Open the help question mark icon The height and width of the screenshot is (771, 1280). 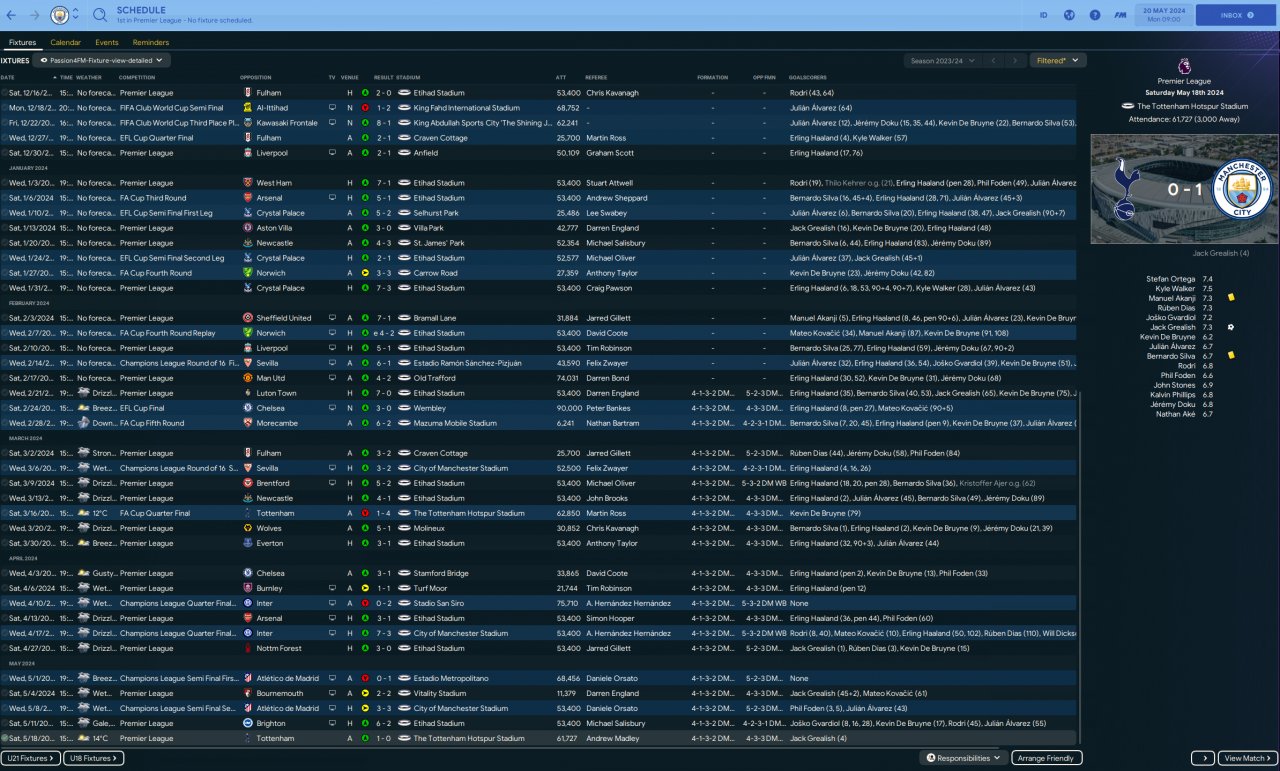pyautogui.click(x=1095, y=15)
